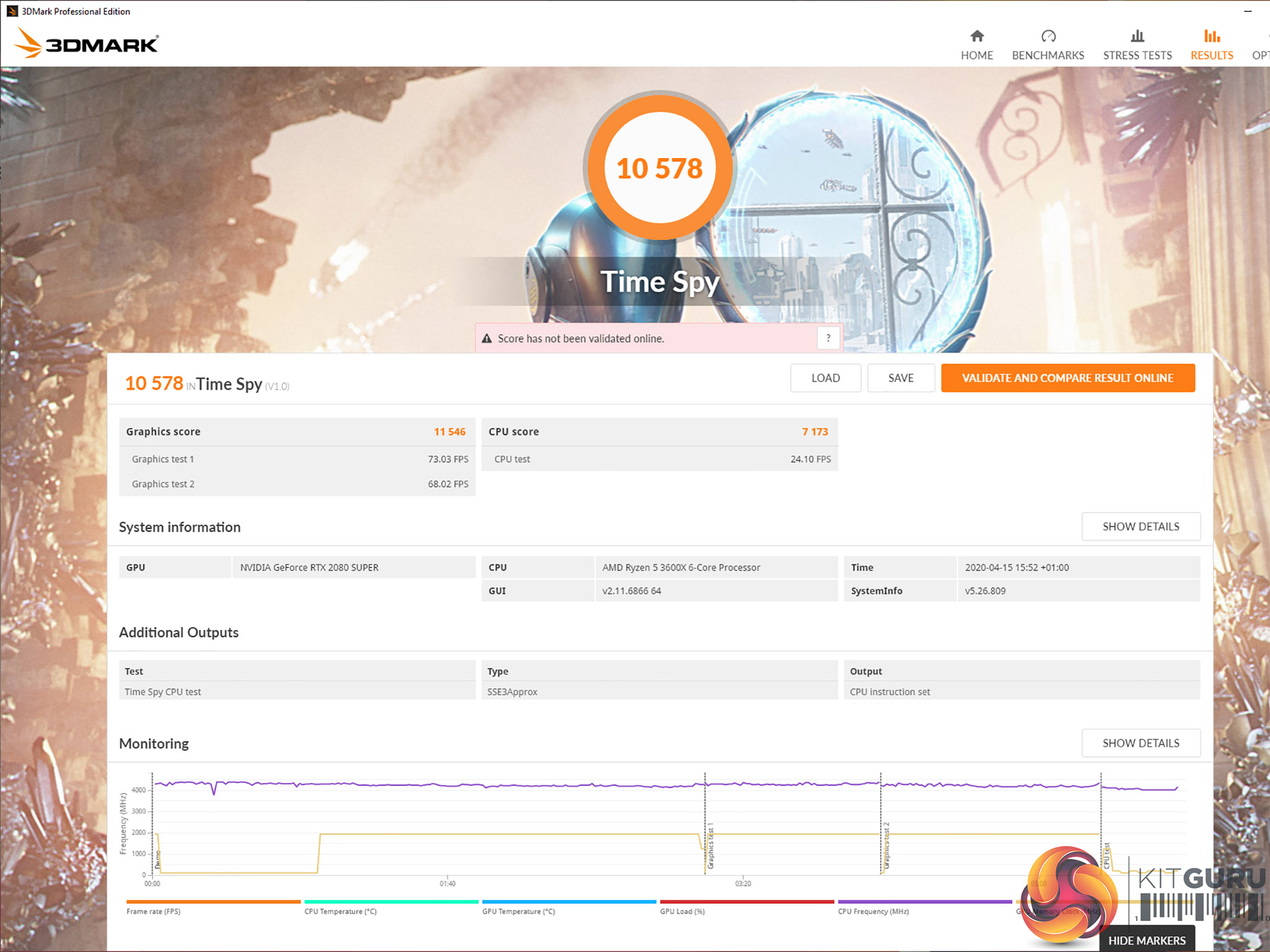Viewport: 1270px width, 952px height.
Task: Expand System information with Show Details
Action: pyautogui.click(x=1140, y=526)
